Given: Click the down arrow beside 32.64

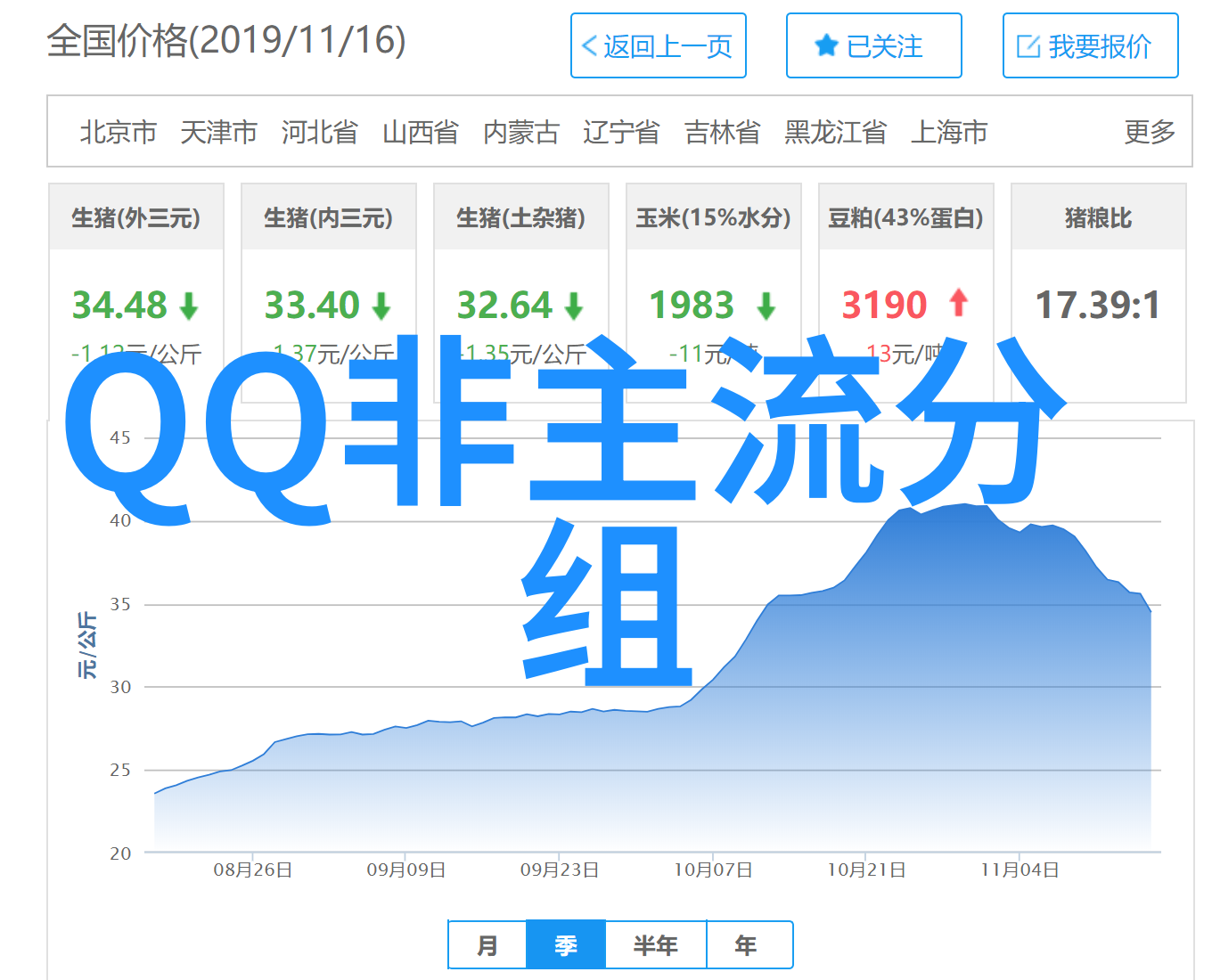Looking at the screenshot, I should (574, 306).
